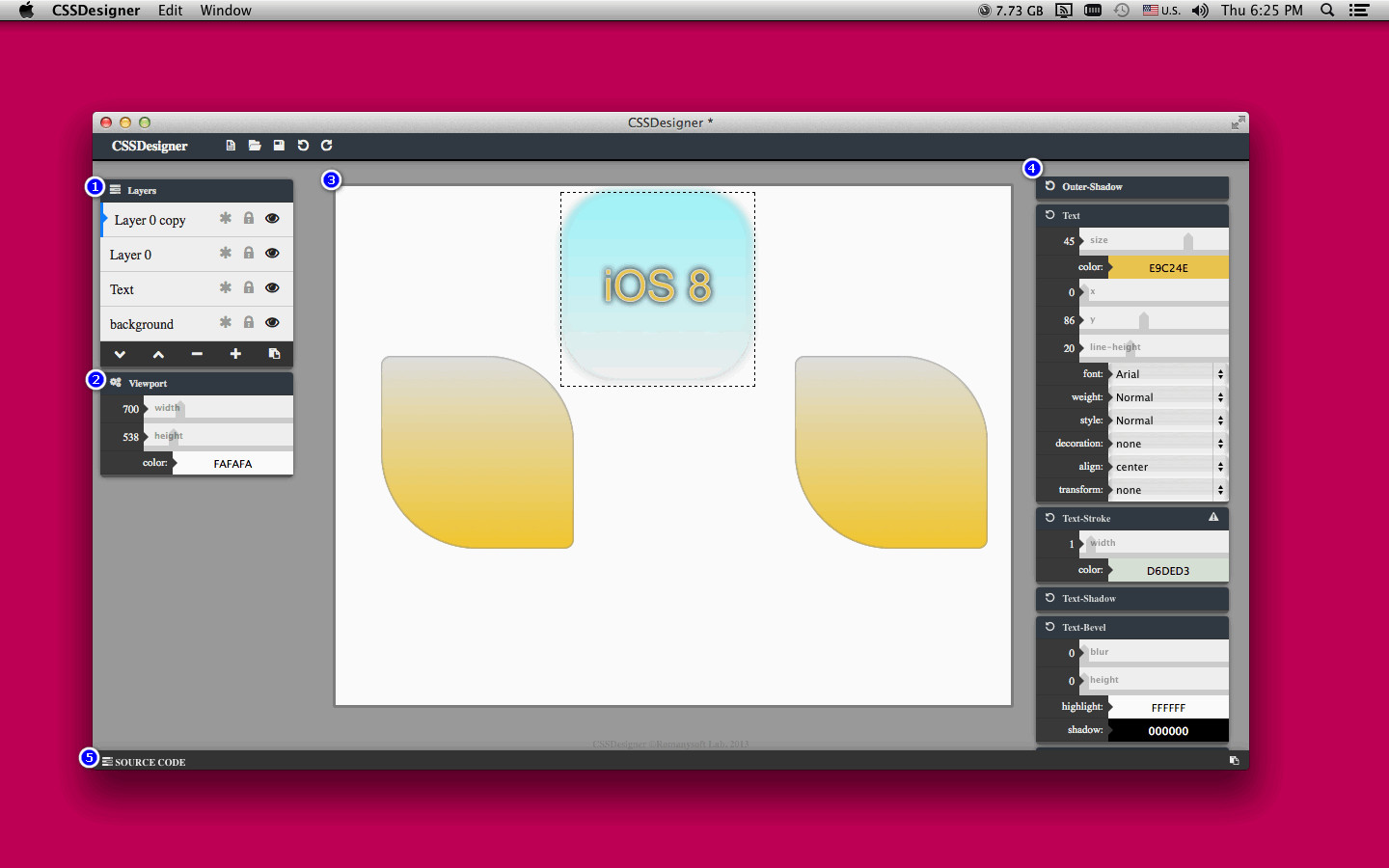Open the Window menu
1389x868 pixels.
click(x=226, y=11)
